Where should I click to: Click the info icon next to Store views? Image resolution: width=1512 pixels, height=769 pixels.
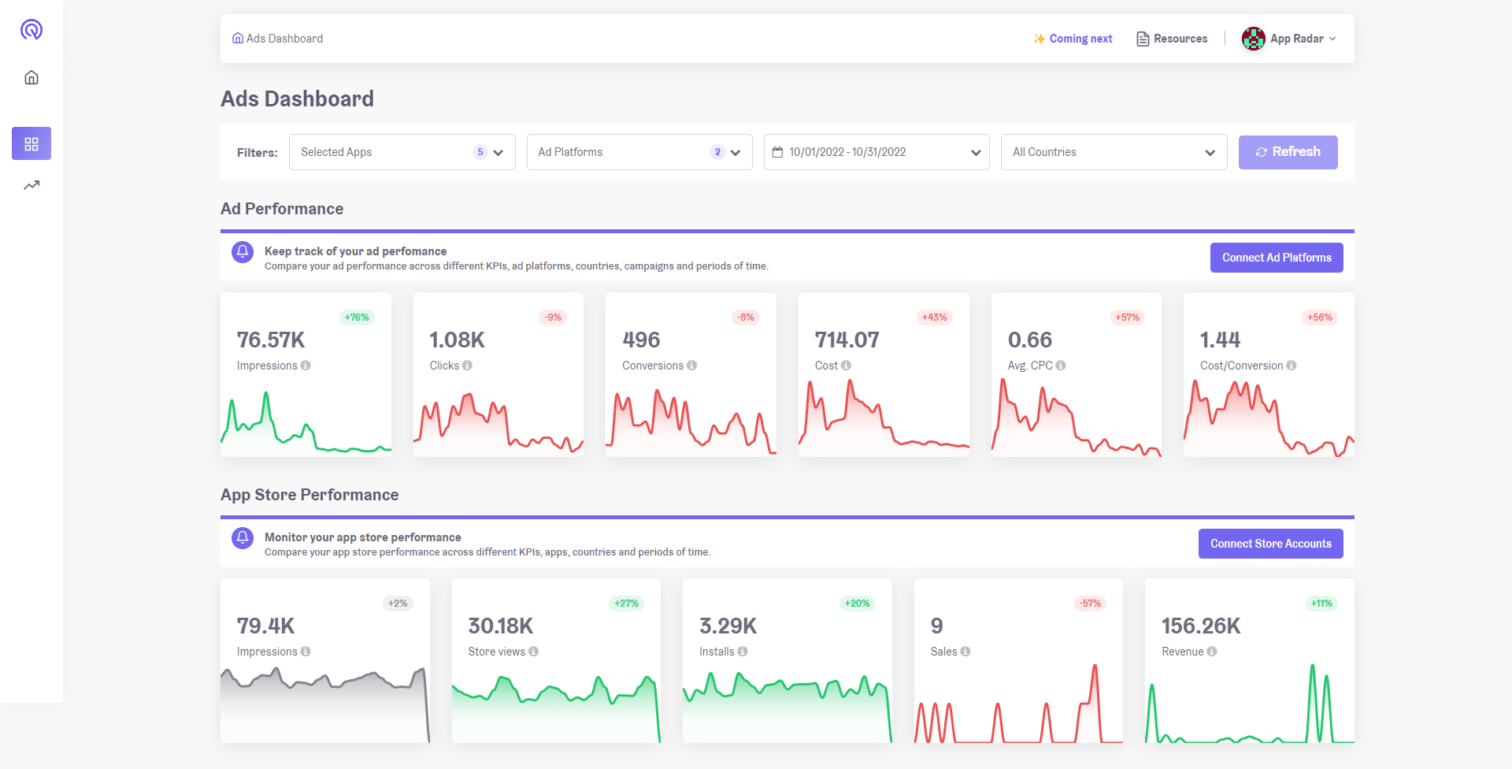533,652
